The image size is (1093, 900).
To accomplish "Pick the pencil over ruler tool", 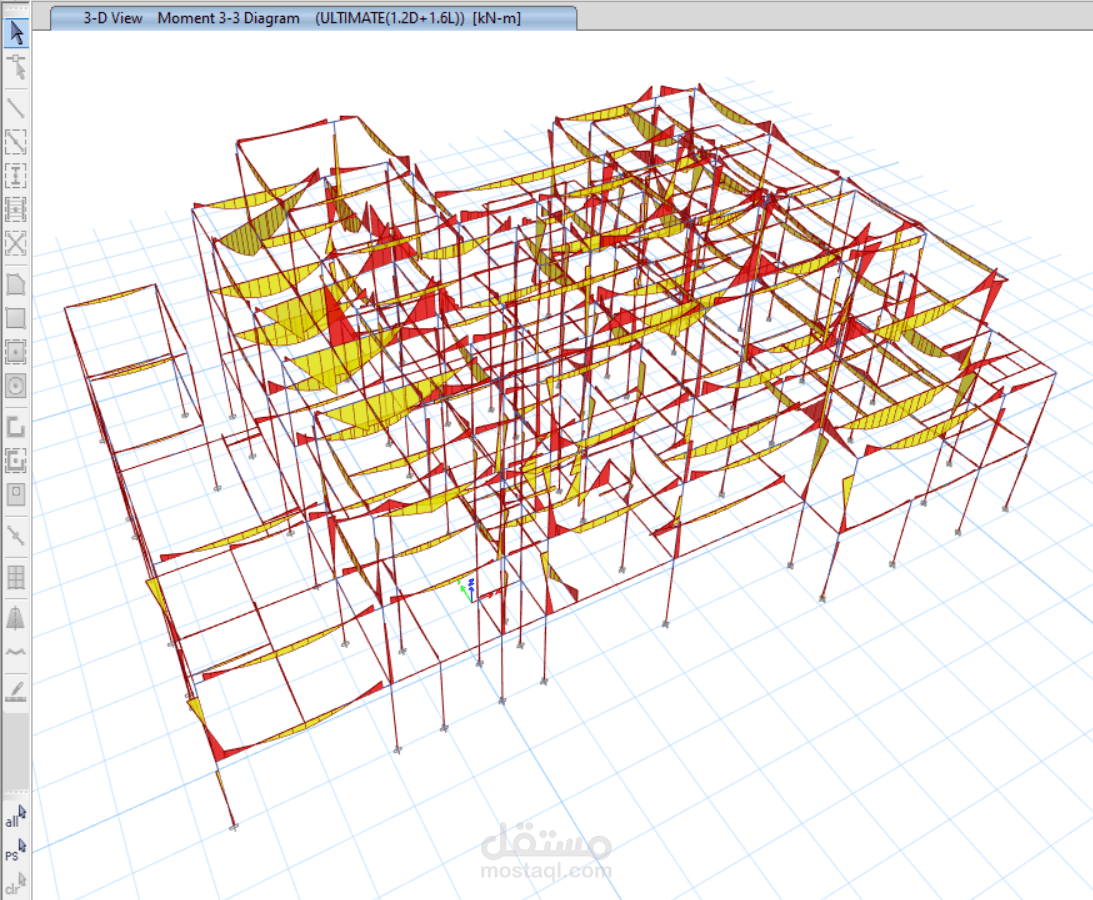I will [x=16, y=691].
